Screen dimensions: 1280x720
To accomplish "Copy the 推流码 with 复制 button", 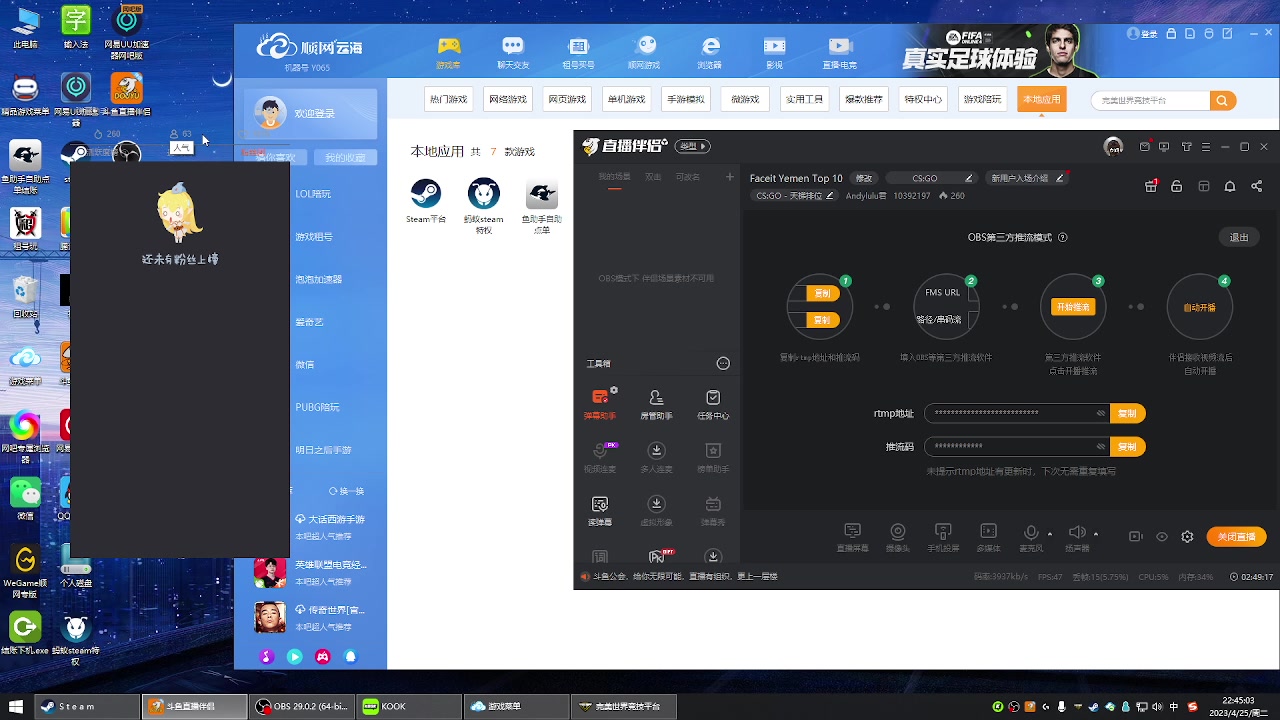I will [x=1127, y=446].
